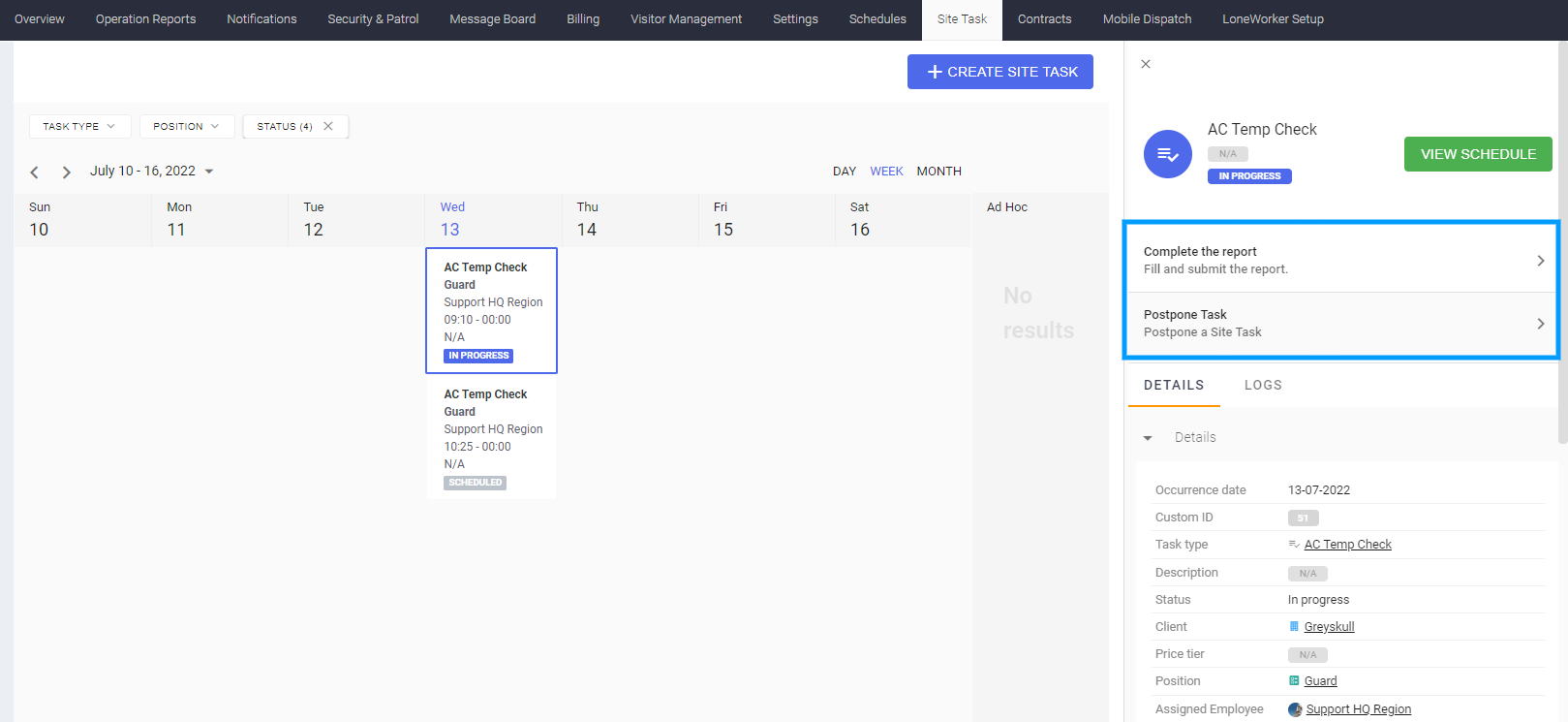Click the Tue 12 day header
The image size is (1568, 722).
point(356,220)
